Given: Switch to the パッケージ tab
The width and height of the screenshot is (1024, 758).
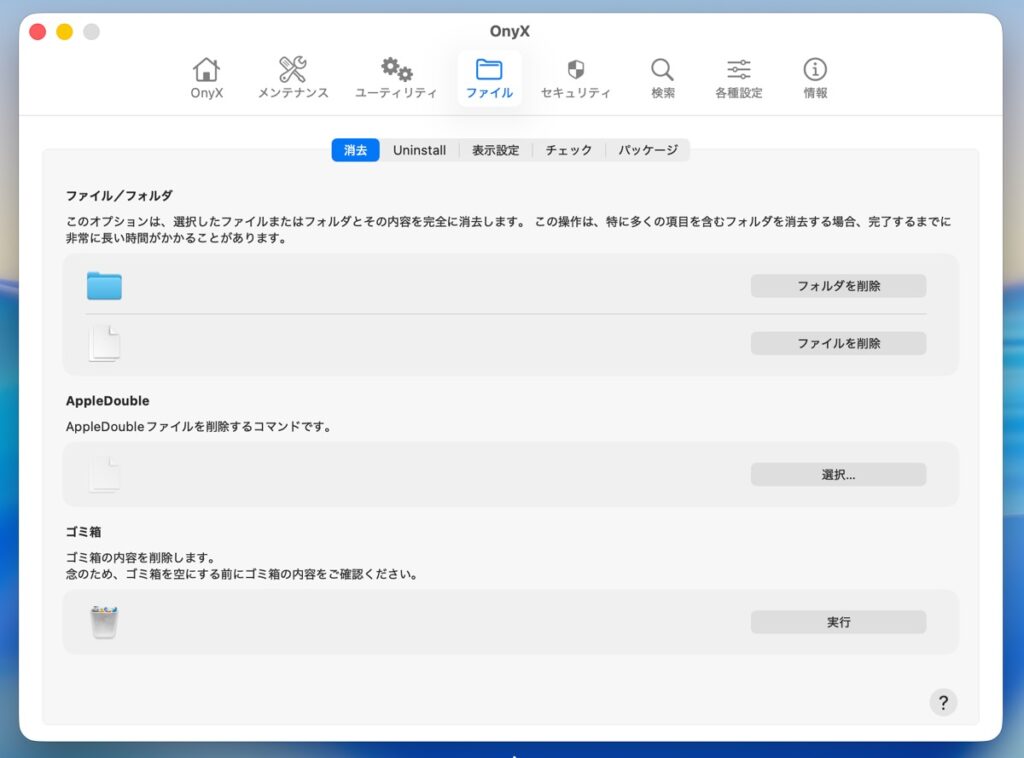Looking at the screenshot, I should point(647,150).
